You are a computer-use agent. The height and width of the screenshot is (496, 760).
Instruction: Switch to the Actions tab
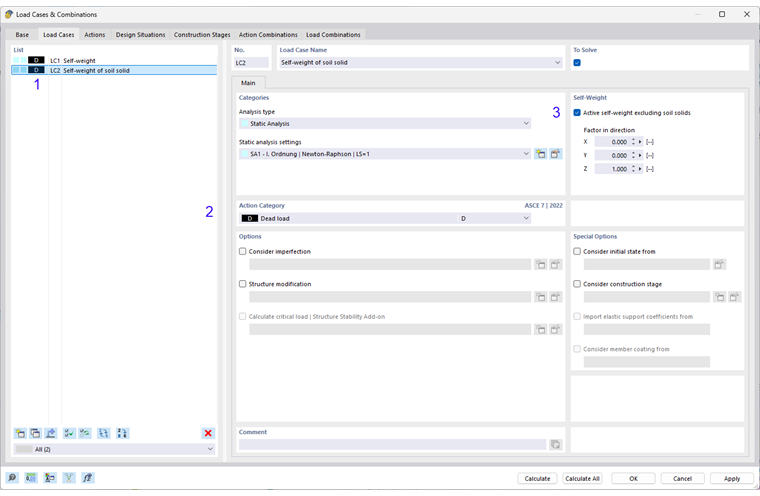95,35
